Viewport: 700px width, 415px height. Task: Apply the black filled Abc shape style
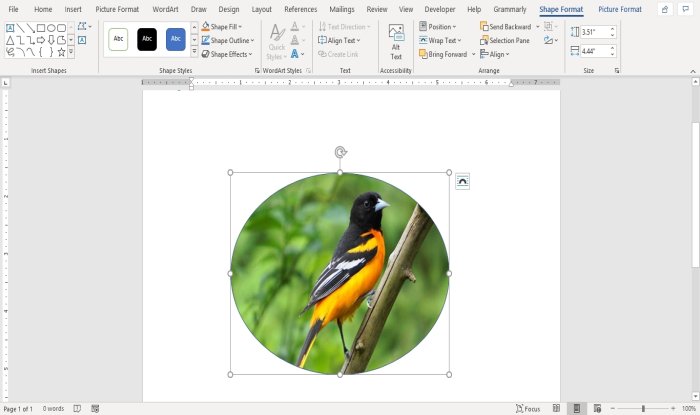tap(147, 39)
